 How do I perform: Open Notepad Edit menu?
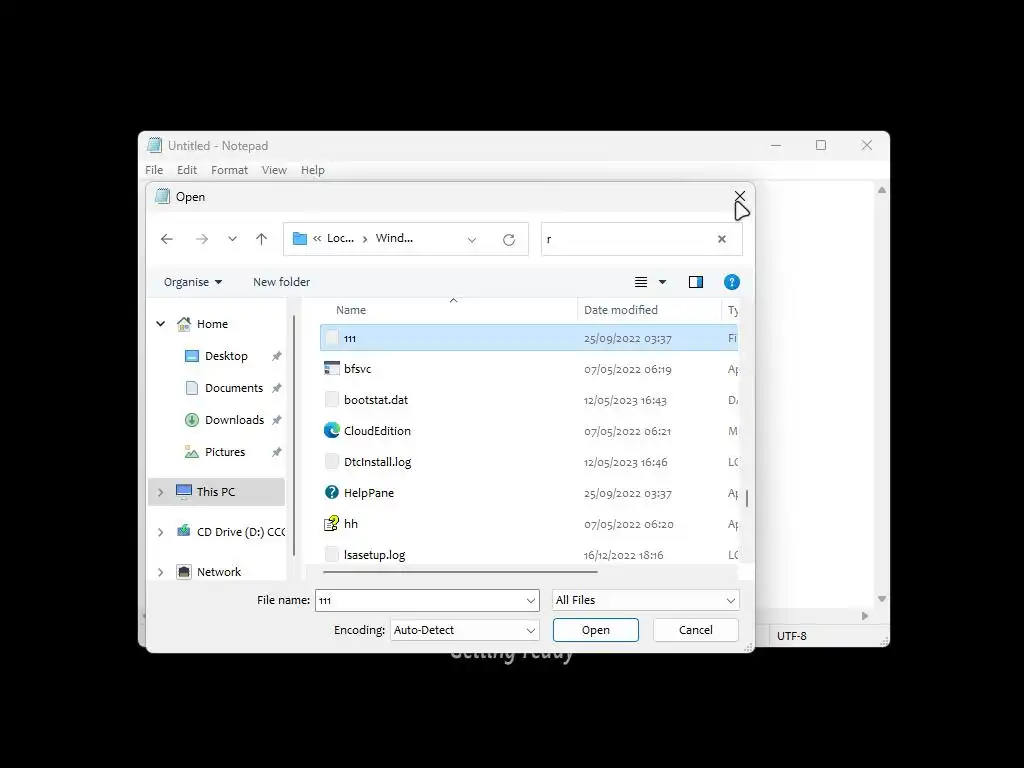[187, 170]
